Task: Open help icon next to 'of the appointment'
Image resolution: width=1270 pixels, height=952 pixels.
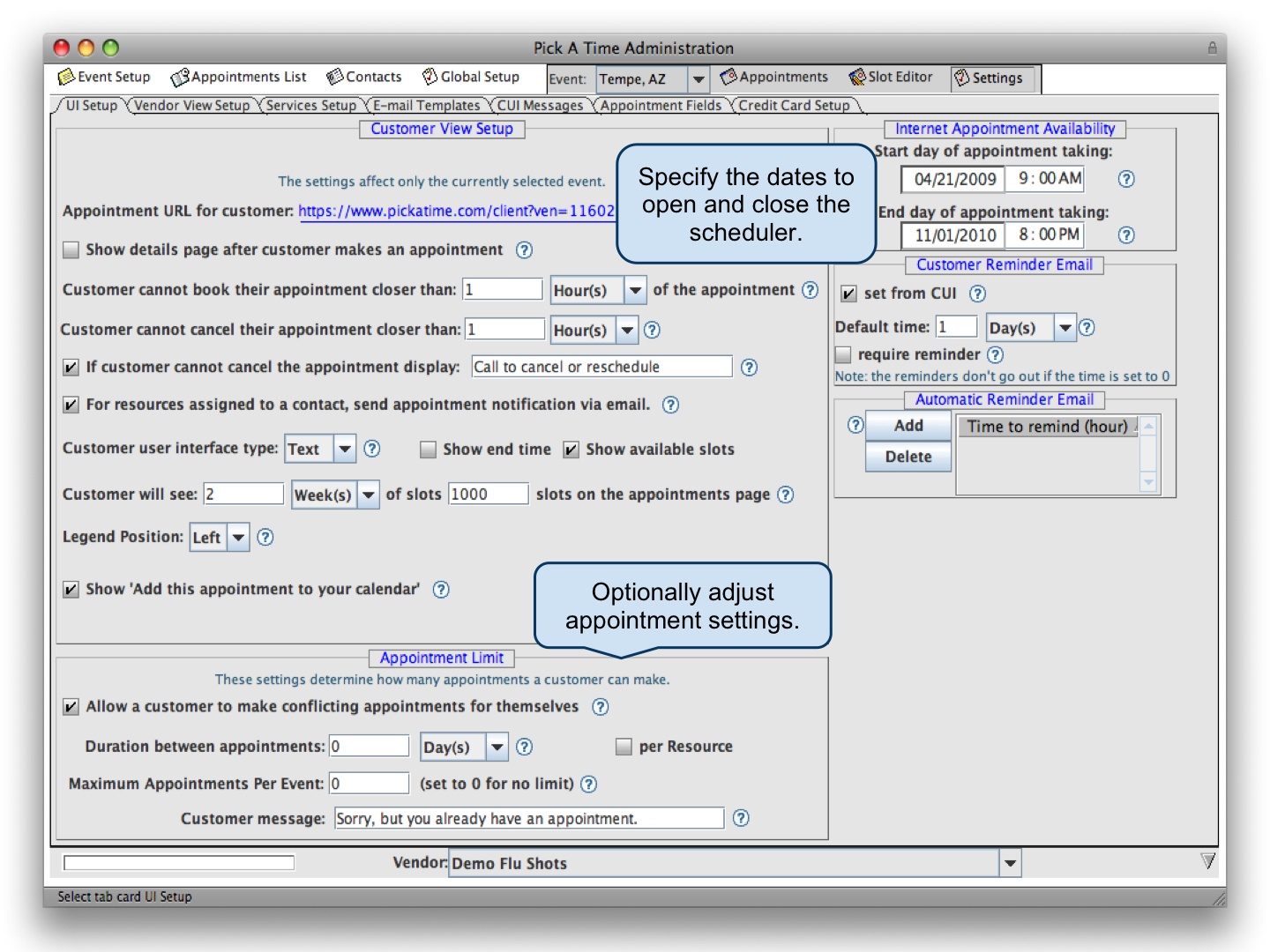Action: tap(810, 290)
